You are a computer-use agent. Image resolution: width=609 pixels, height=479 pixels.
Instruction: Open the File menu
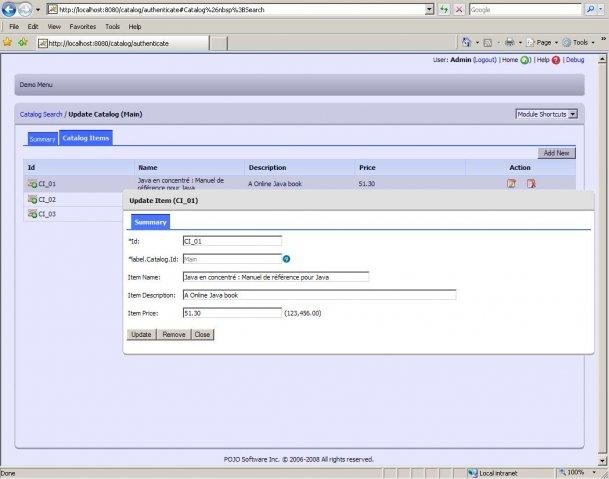14,27
